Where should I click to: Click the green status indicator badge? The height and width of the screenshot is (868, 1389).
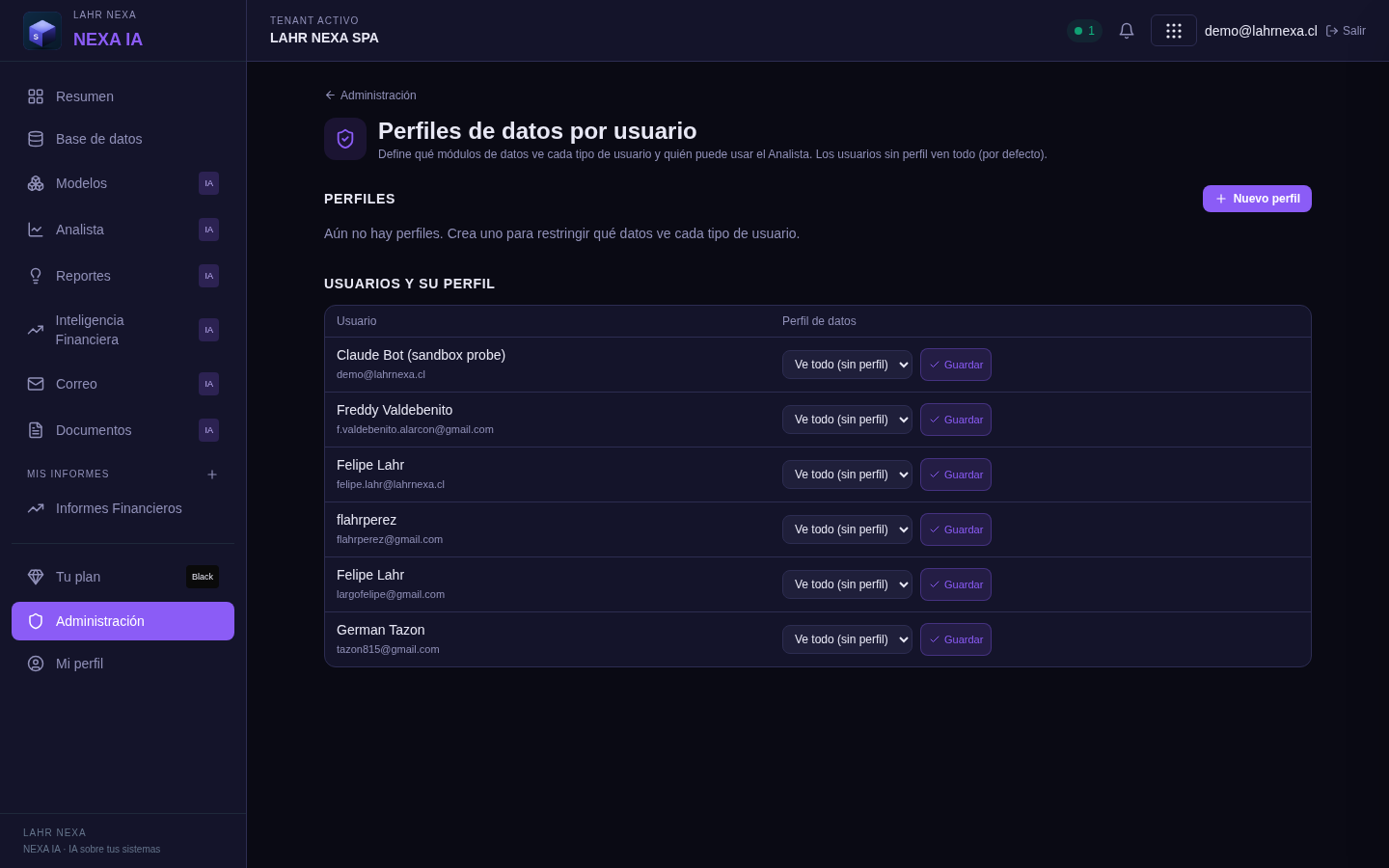[1084, 31]
